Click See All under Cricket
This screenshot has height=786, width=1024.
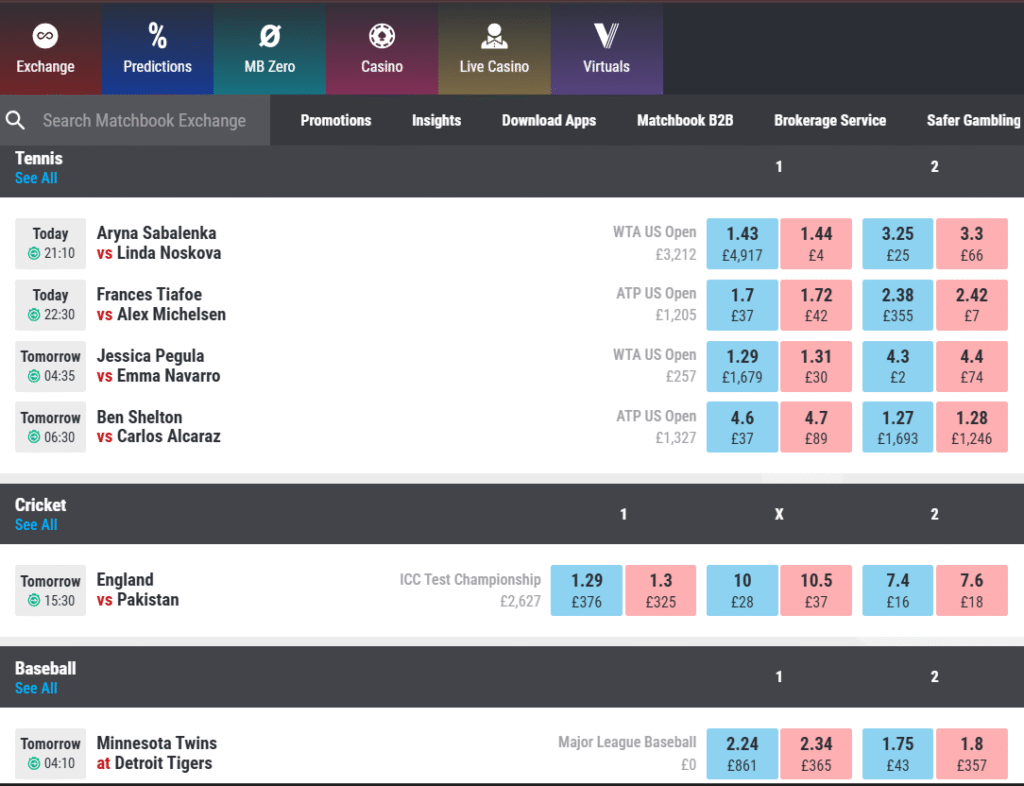click(x=36, y=525)
